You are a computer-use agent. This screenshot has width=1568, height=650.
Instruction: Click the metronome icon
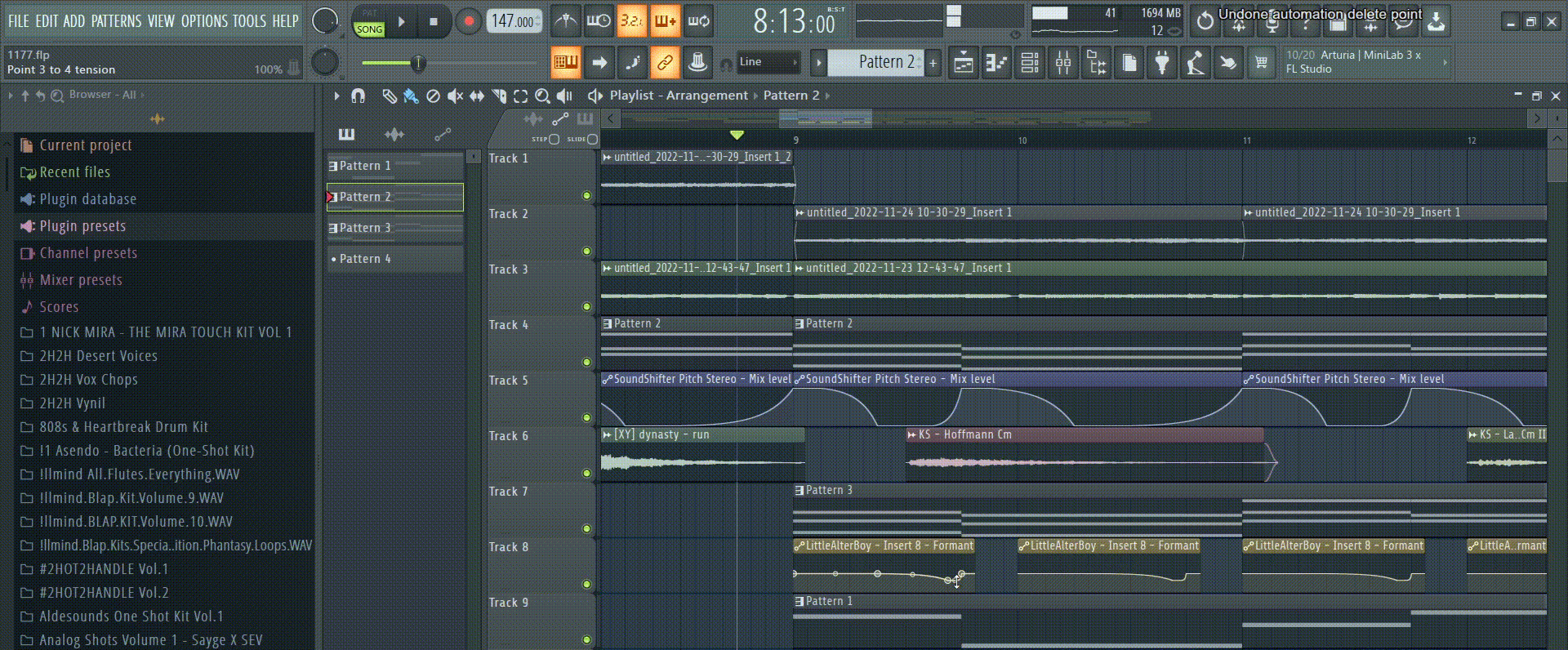[x=565, y=21]
